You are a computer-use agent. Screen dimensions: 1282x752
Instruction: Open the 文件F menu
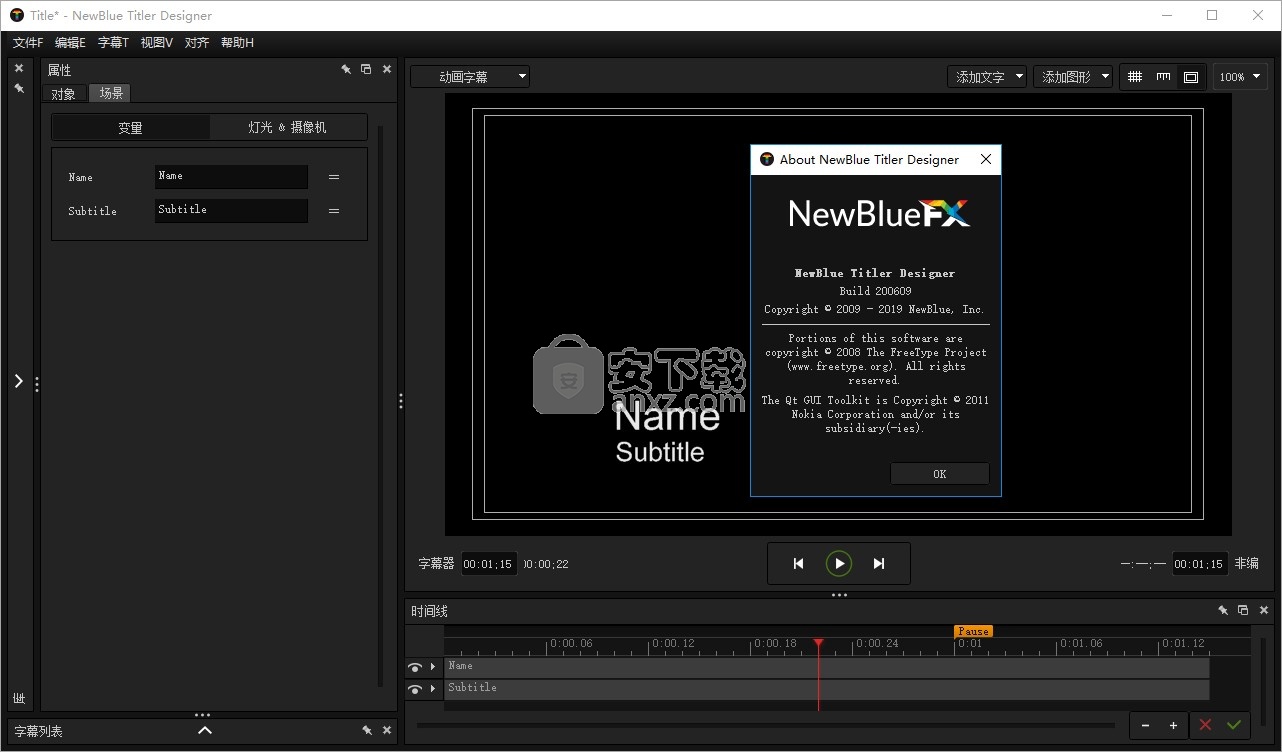pyautogui.click(x=28, y=43)
